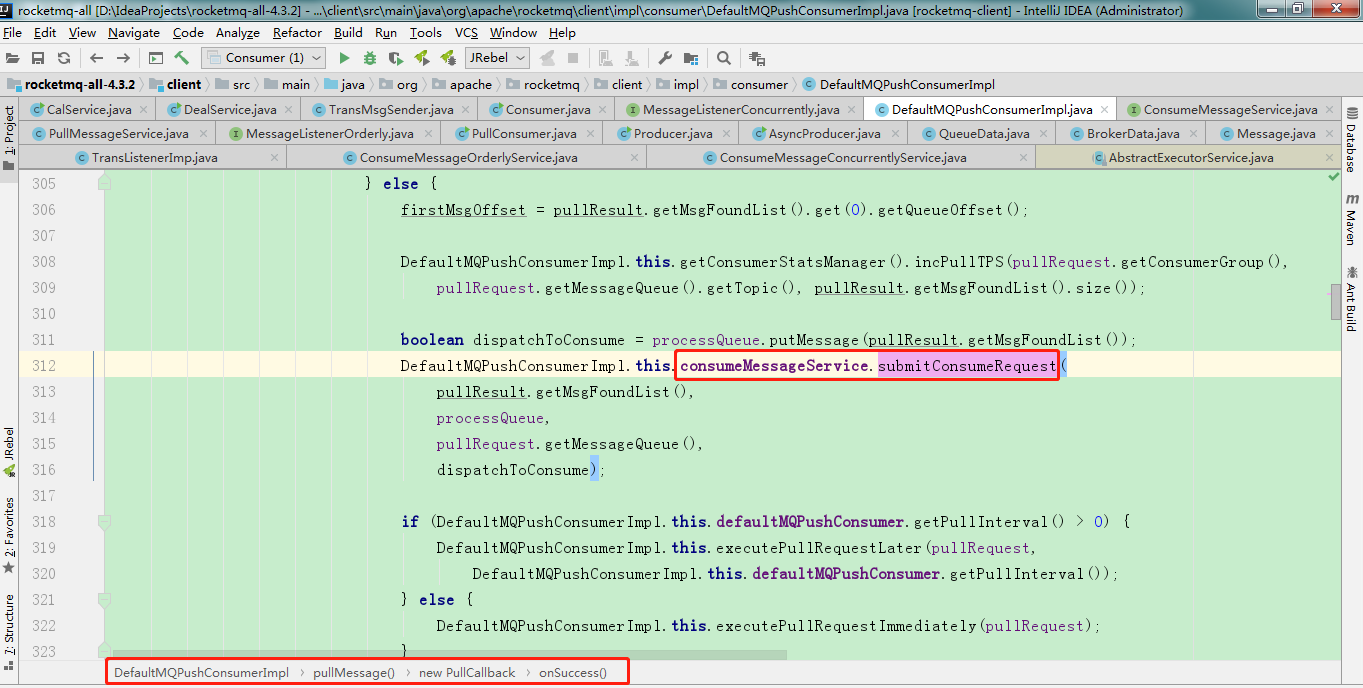
Task: Open Project Structure toolbar icon
Action: [692, 58]
